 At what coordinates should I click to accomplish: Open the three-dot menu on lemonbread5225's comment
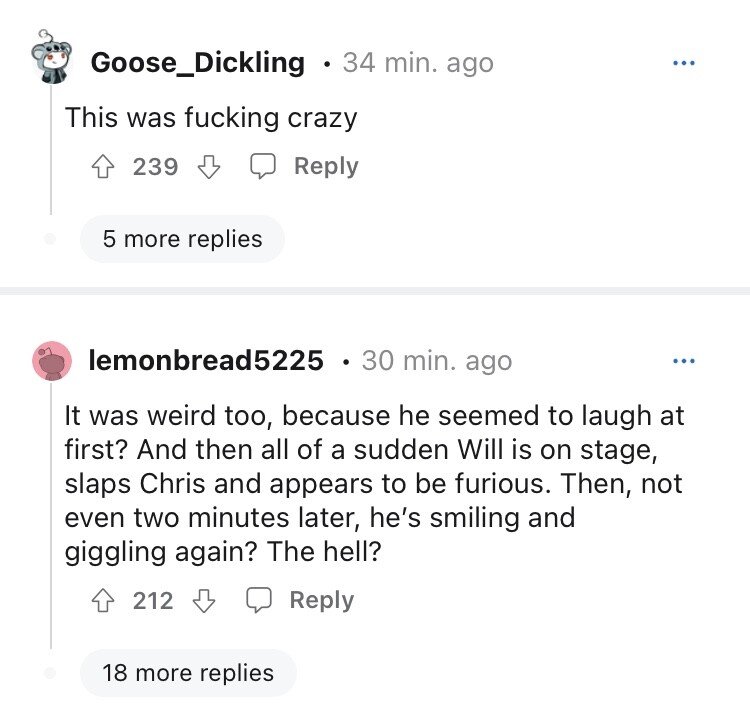pos(684,361)
